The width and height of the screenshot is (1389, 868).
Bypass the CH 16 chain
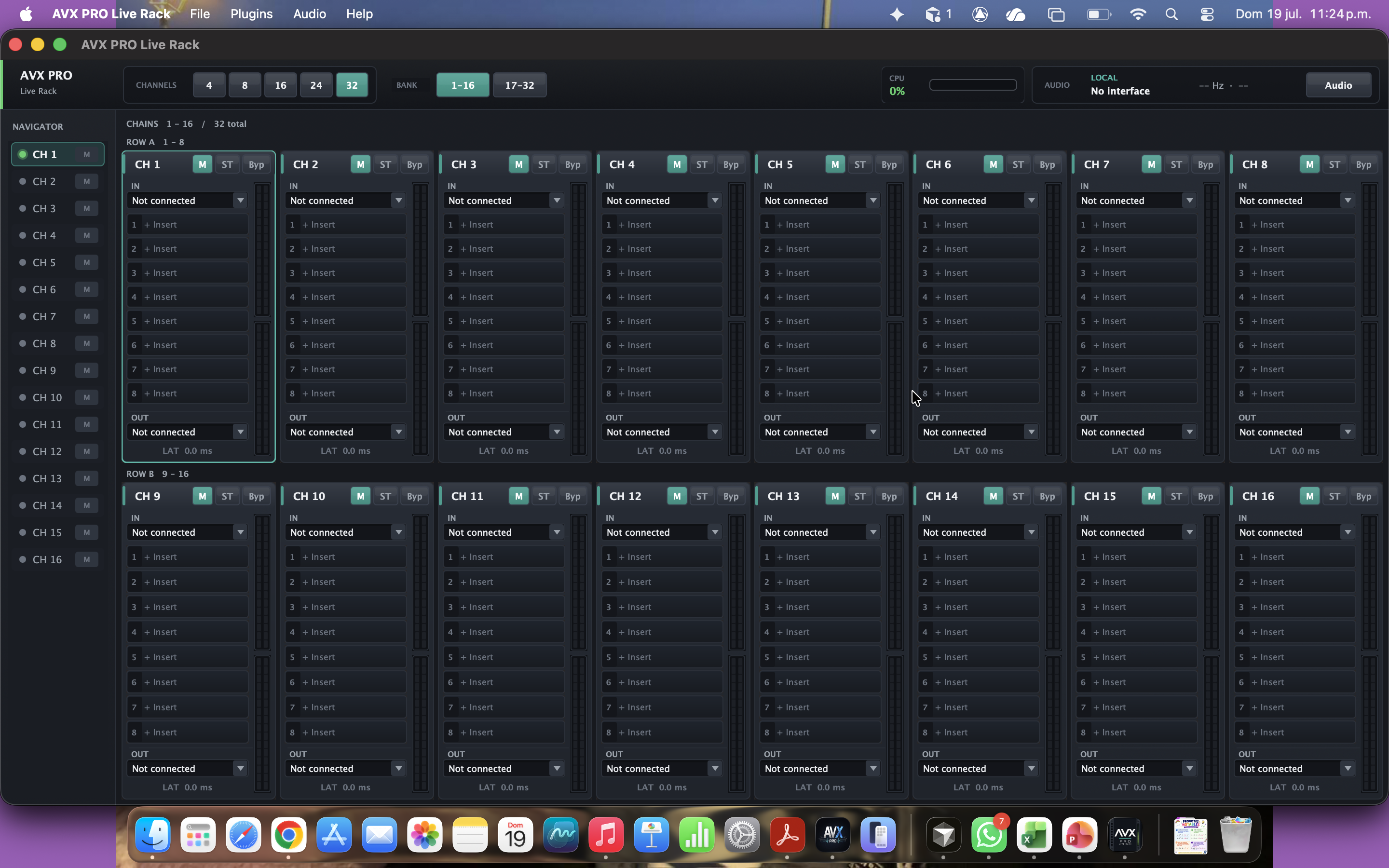coord(1363,496)
